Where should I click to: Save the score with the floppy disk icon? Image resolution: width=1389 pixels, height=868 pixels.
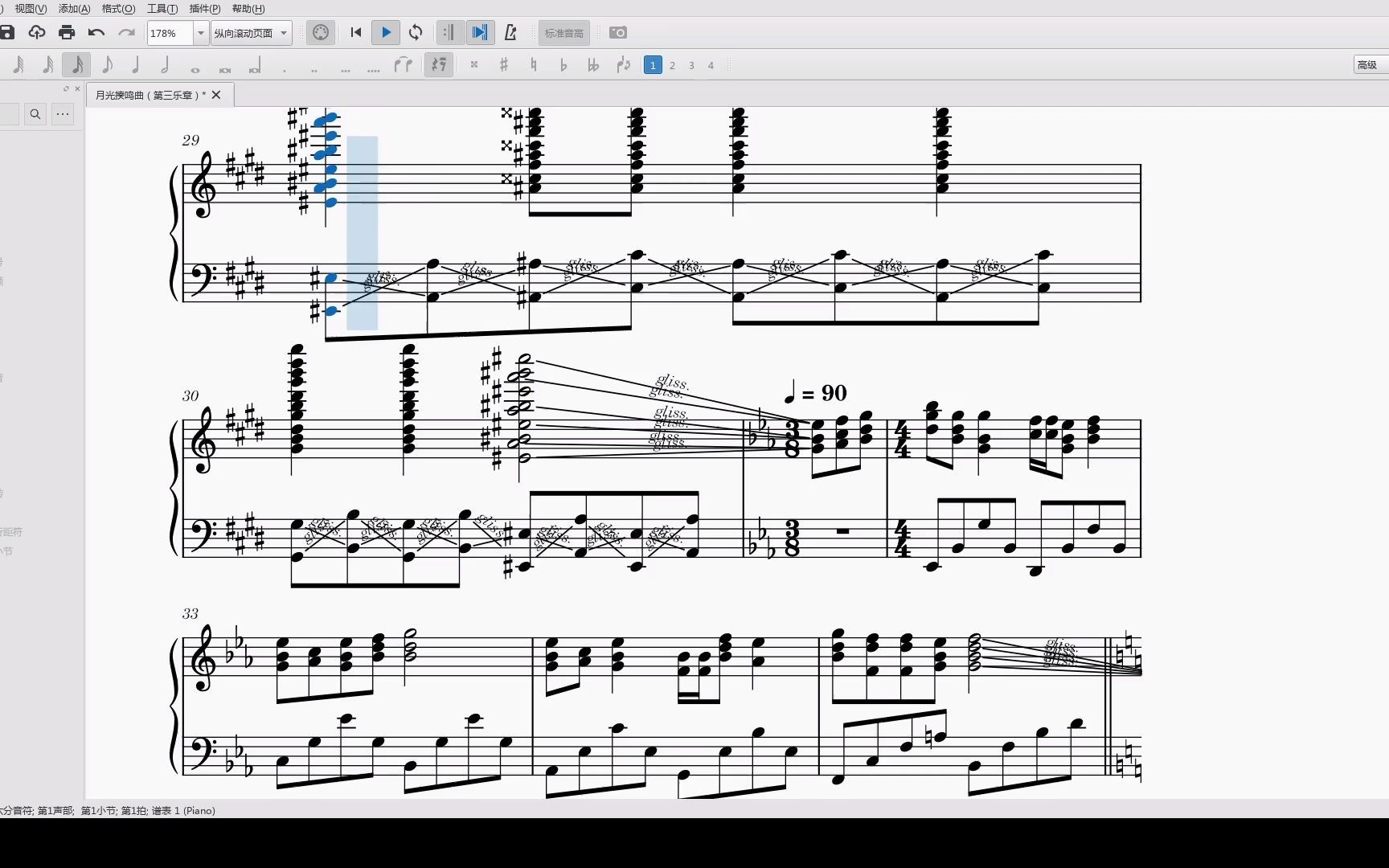click(7, 32)
